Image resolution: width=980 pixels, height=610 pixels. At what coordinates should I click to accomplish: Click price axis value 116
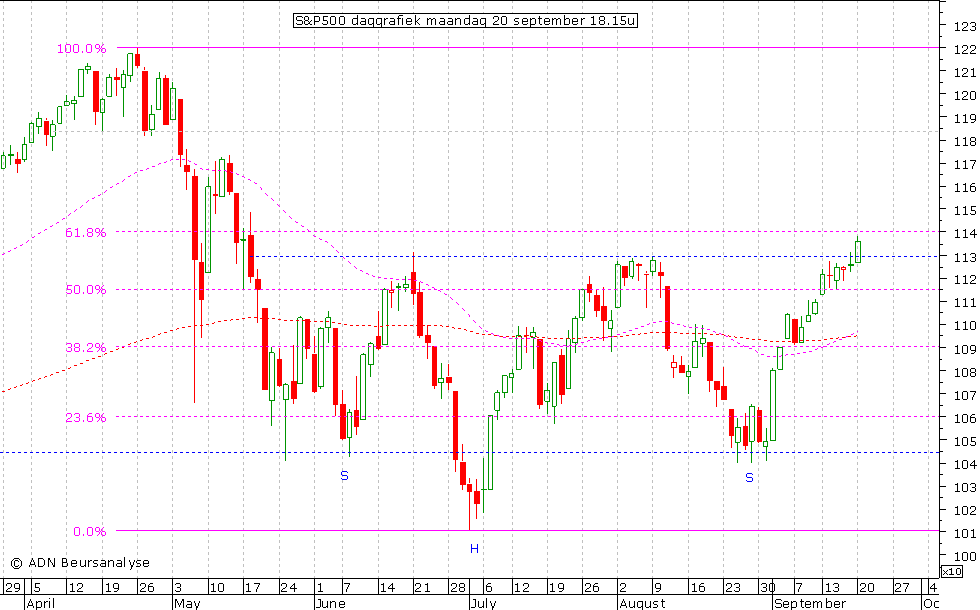point(965,188)
